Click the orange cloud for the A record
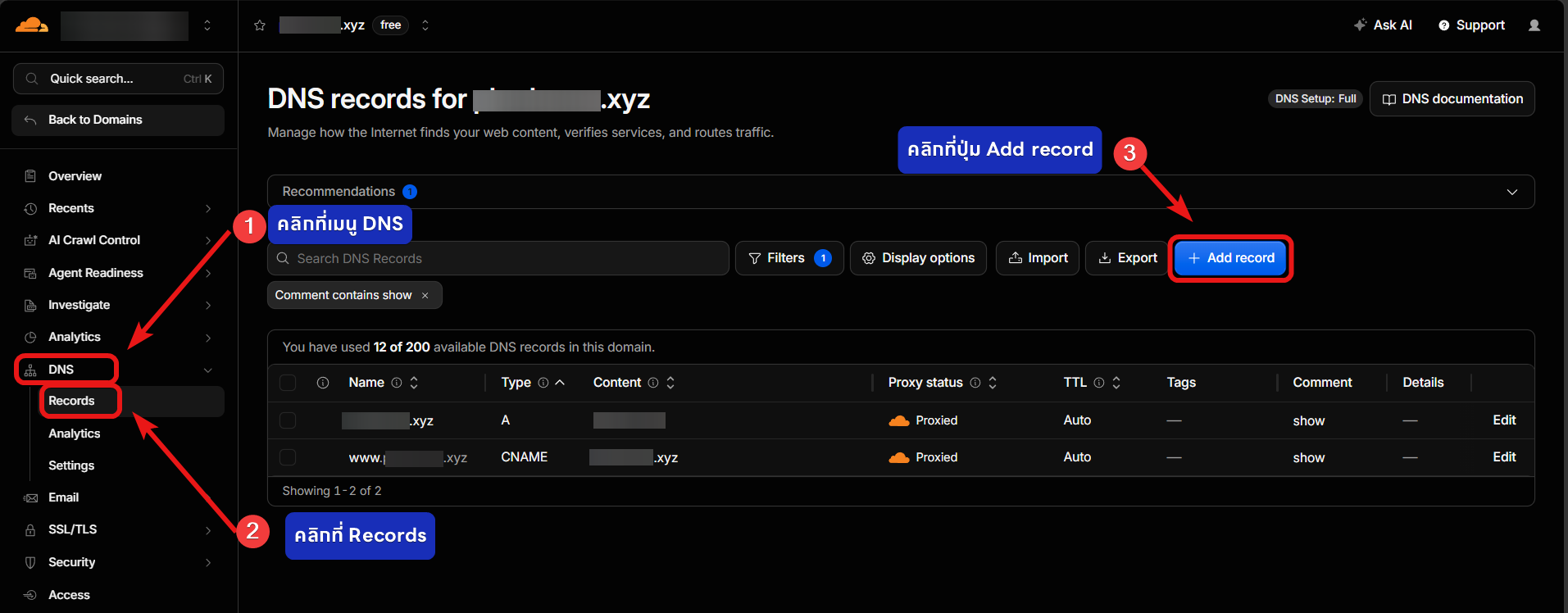The width and height of the screenshot is (1568, 613). (x=899, y=420)
